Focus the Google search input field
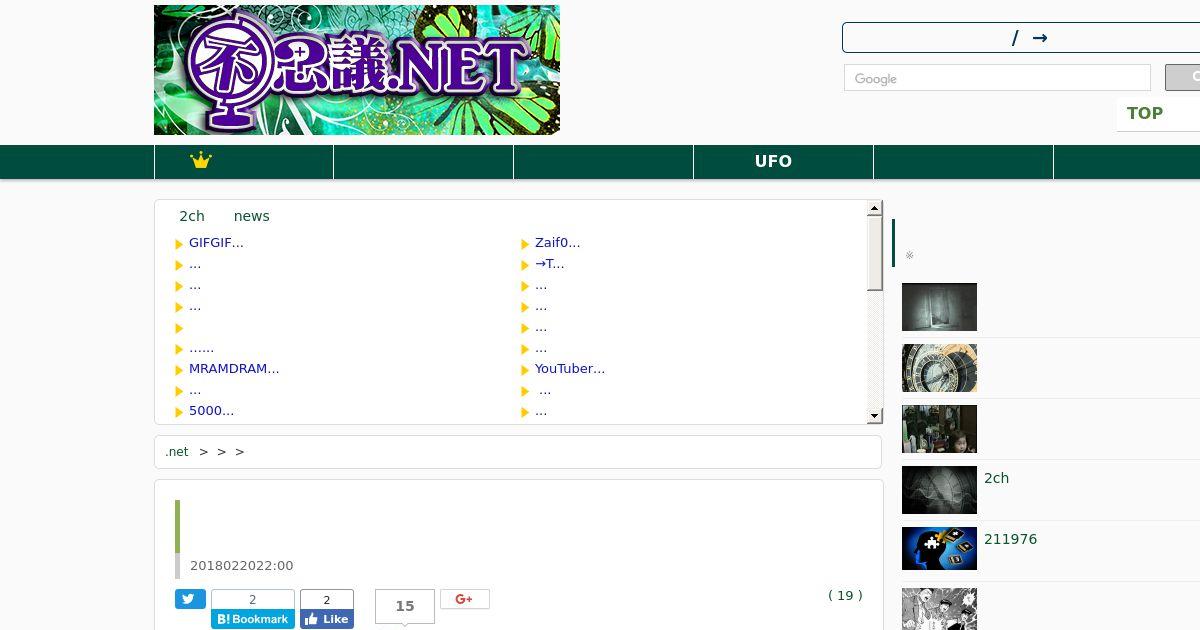 [997, 78]
